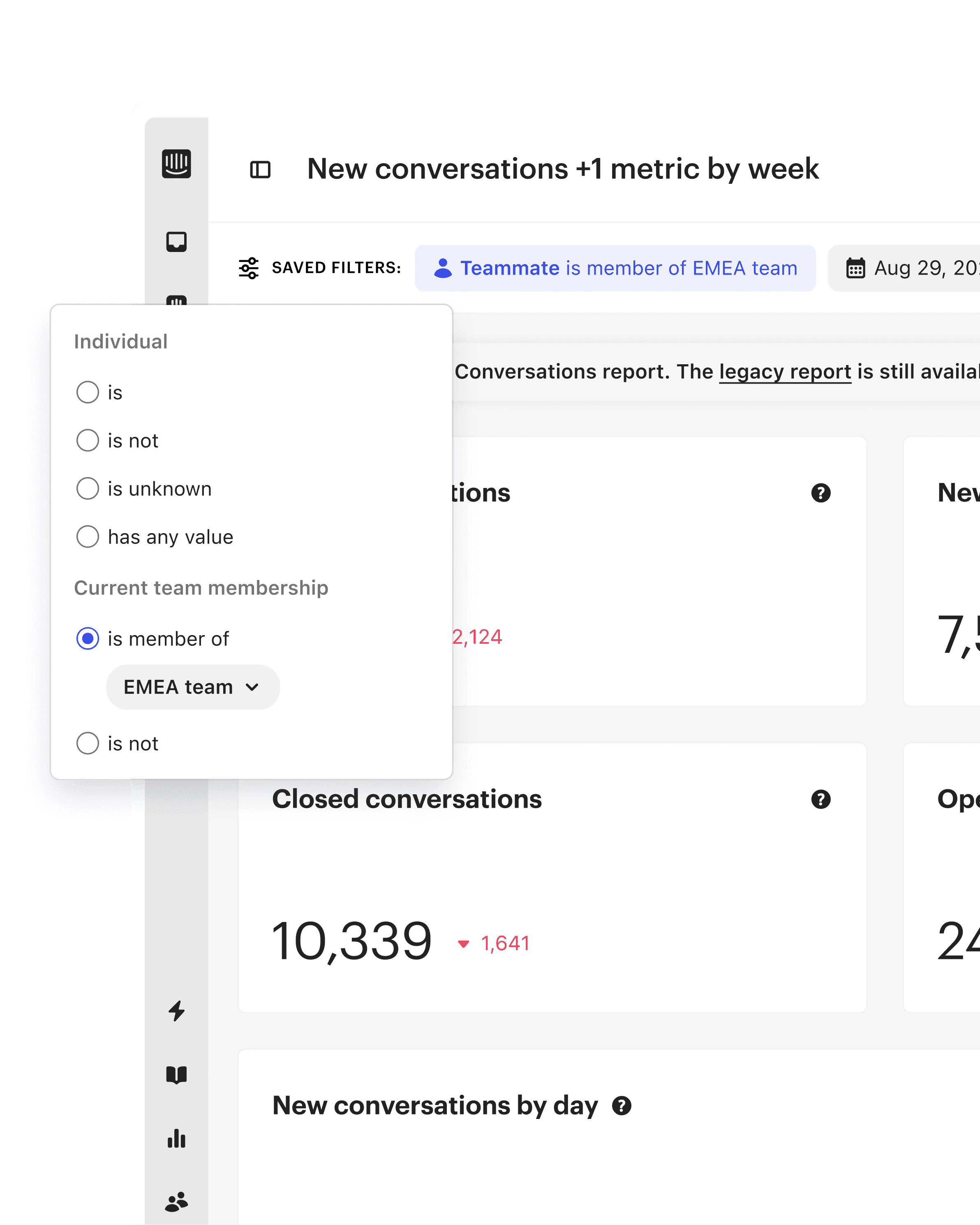Click the Intercom logo icon
The height and width of the screenshot is (1225, 980).
coord(176,164)
